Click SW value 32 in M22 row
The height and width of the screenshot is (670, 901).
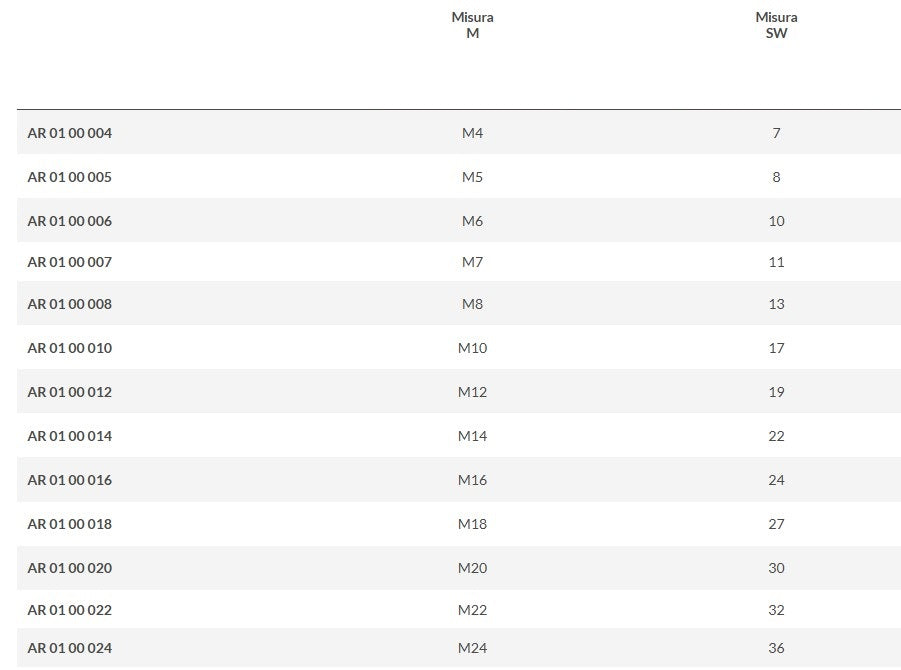[x=776, y=610]
